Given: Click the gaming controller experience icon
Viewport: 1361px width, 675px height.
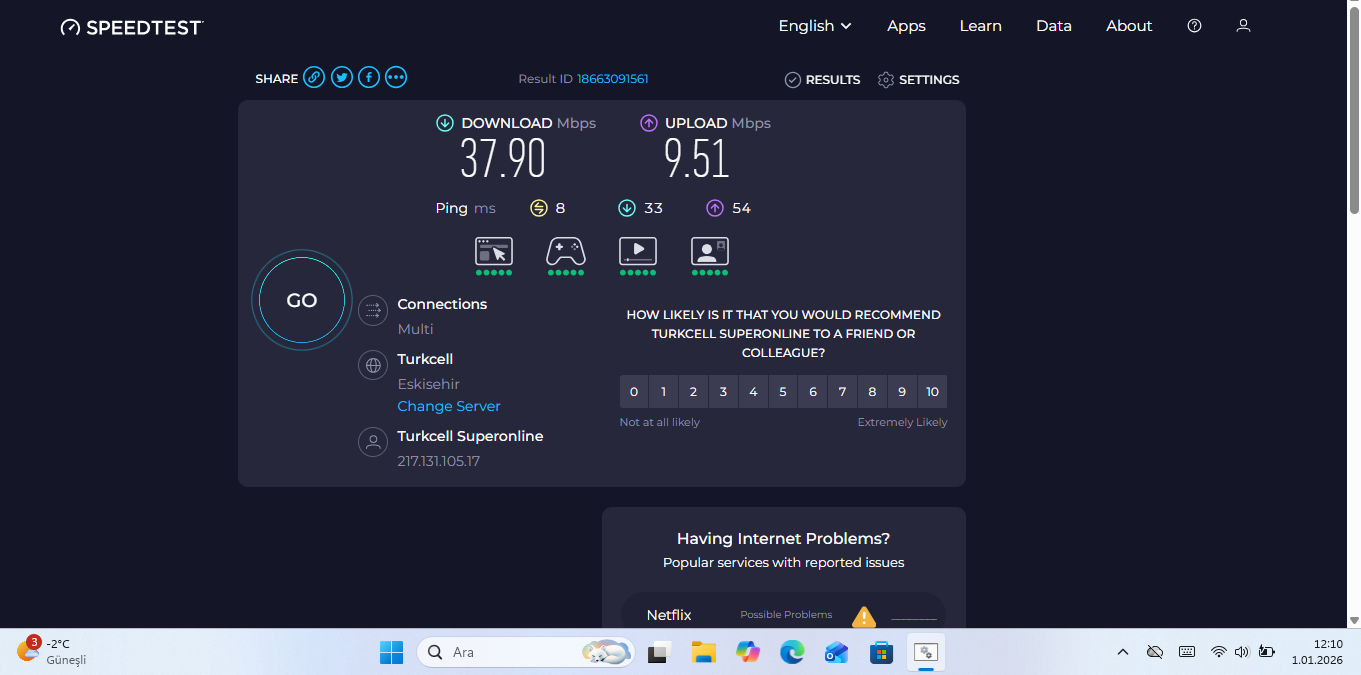Looking at the screenshot, I should point(566,251).
